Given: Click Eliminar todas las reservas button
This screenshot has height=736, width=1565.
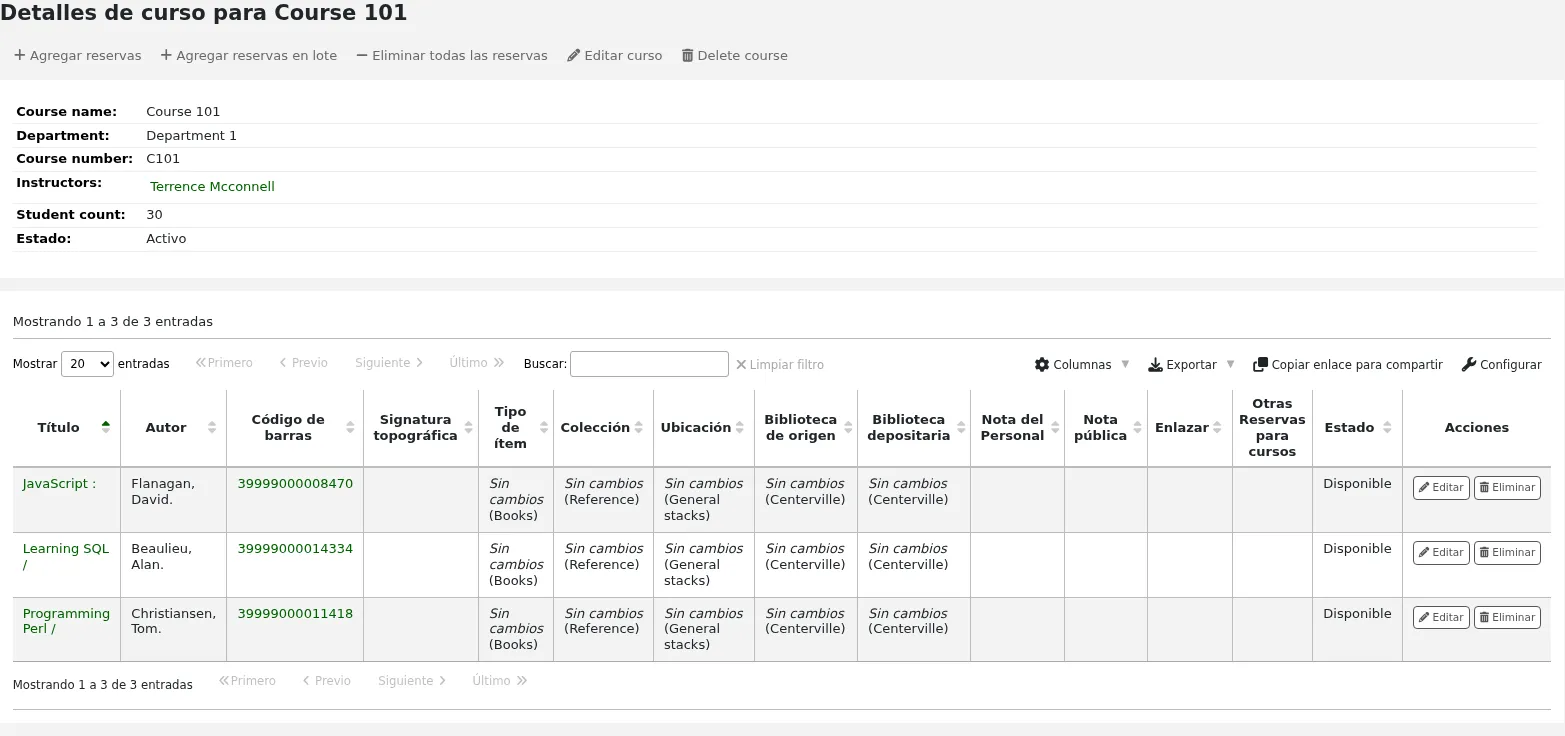Looking at the screenshot, I should point(452,56).
